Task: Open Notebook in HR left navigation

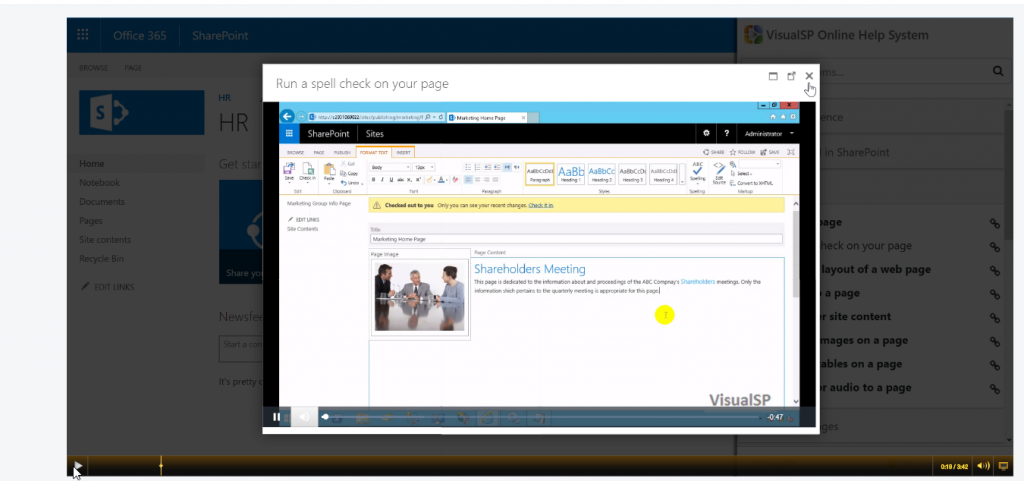Action: [x=99, y=183]
